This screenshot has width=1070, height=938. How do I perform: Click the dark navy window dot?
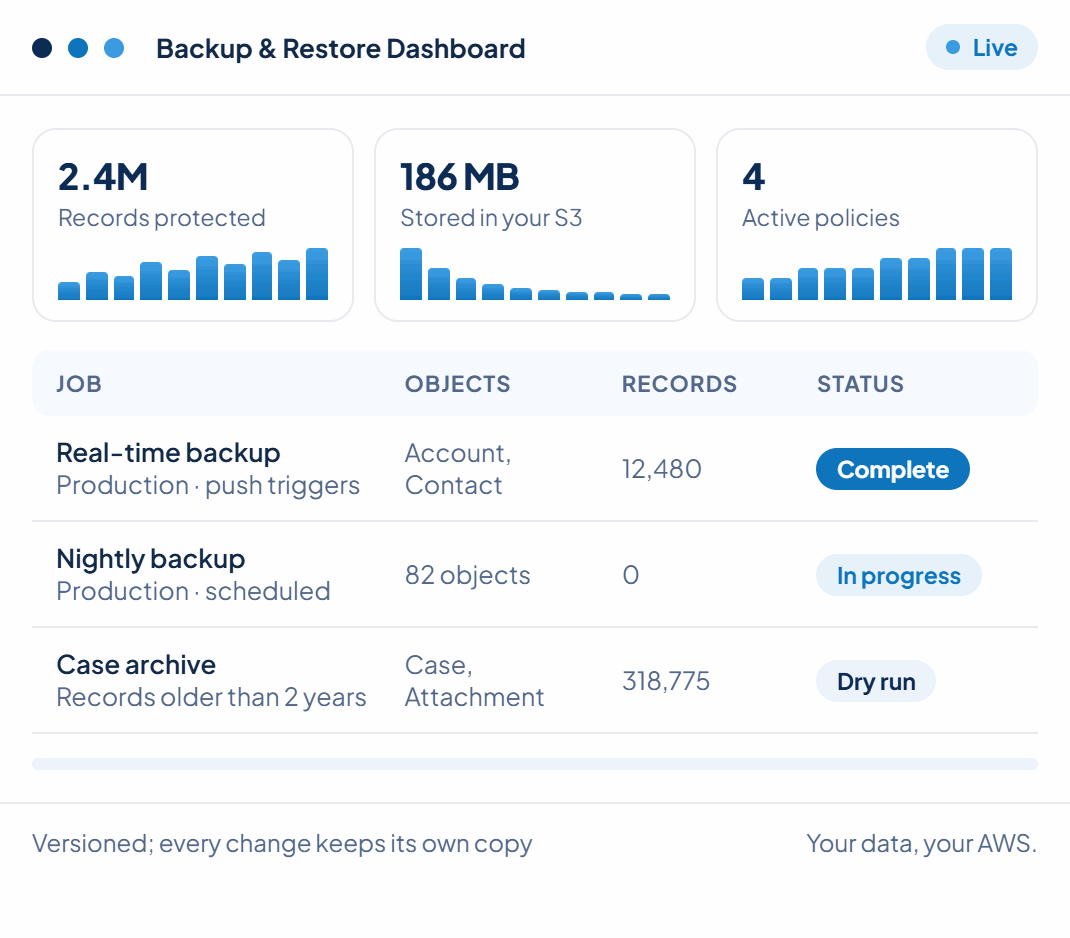(42, 48)
